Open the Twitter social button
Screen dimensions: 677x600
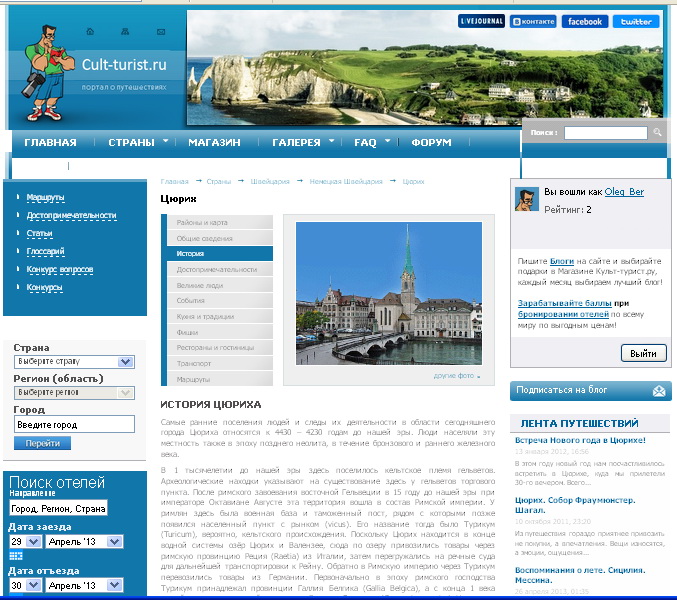click(x=636, y=22)
